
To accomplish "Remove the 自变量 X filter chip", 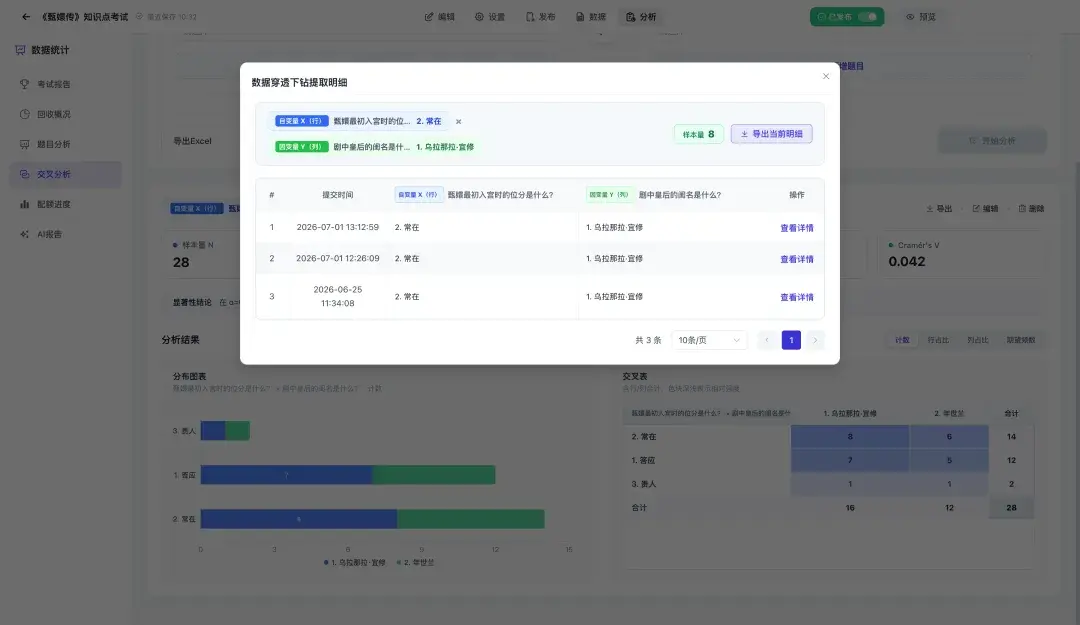I will point(459,121).
